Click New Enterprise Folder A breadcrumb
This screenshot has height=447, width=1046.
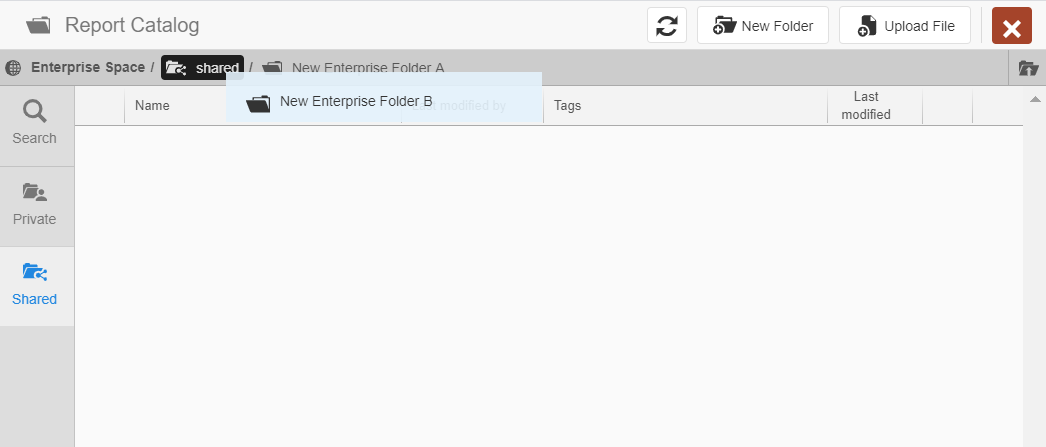tap(367, 68)
